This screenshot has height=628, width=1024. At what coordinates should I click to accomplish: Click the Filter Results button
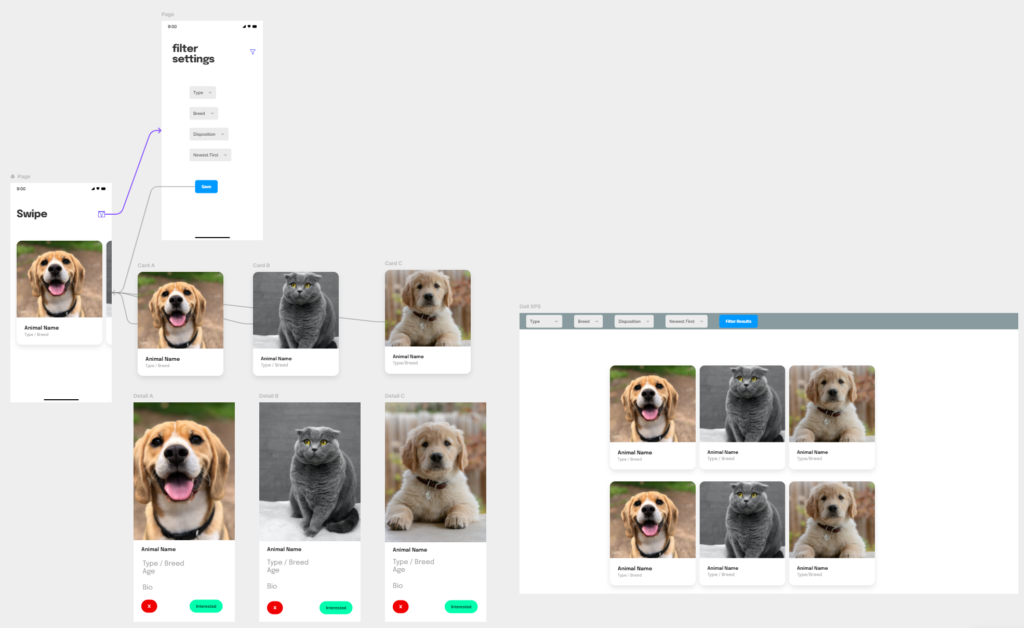738,321
